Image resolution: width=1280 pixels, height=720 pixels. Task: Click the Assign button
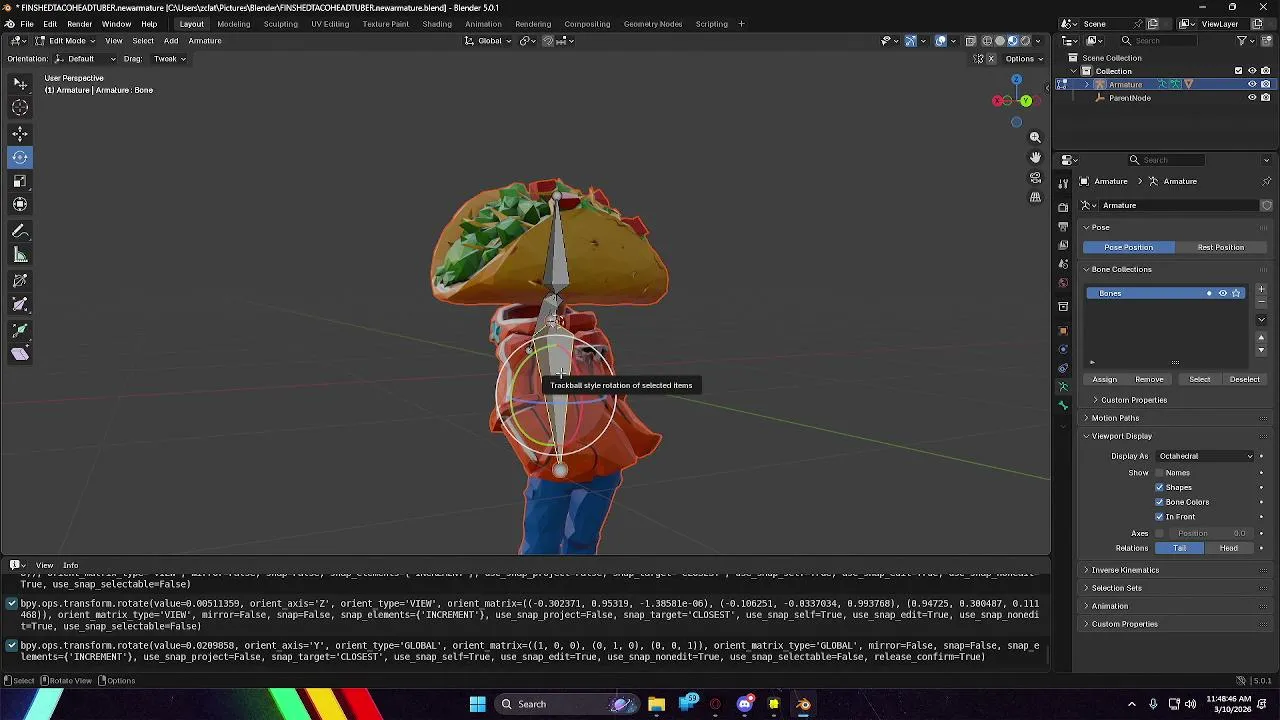click(x=1105, y=380)
